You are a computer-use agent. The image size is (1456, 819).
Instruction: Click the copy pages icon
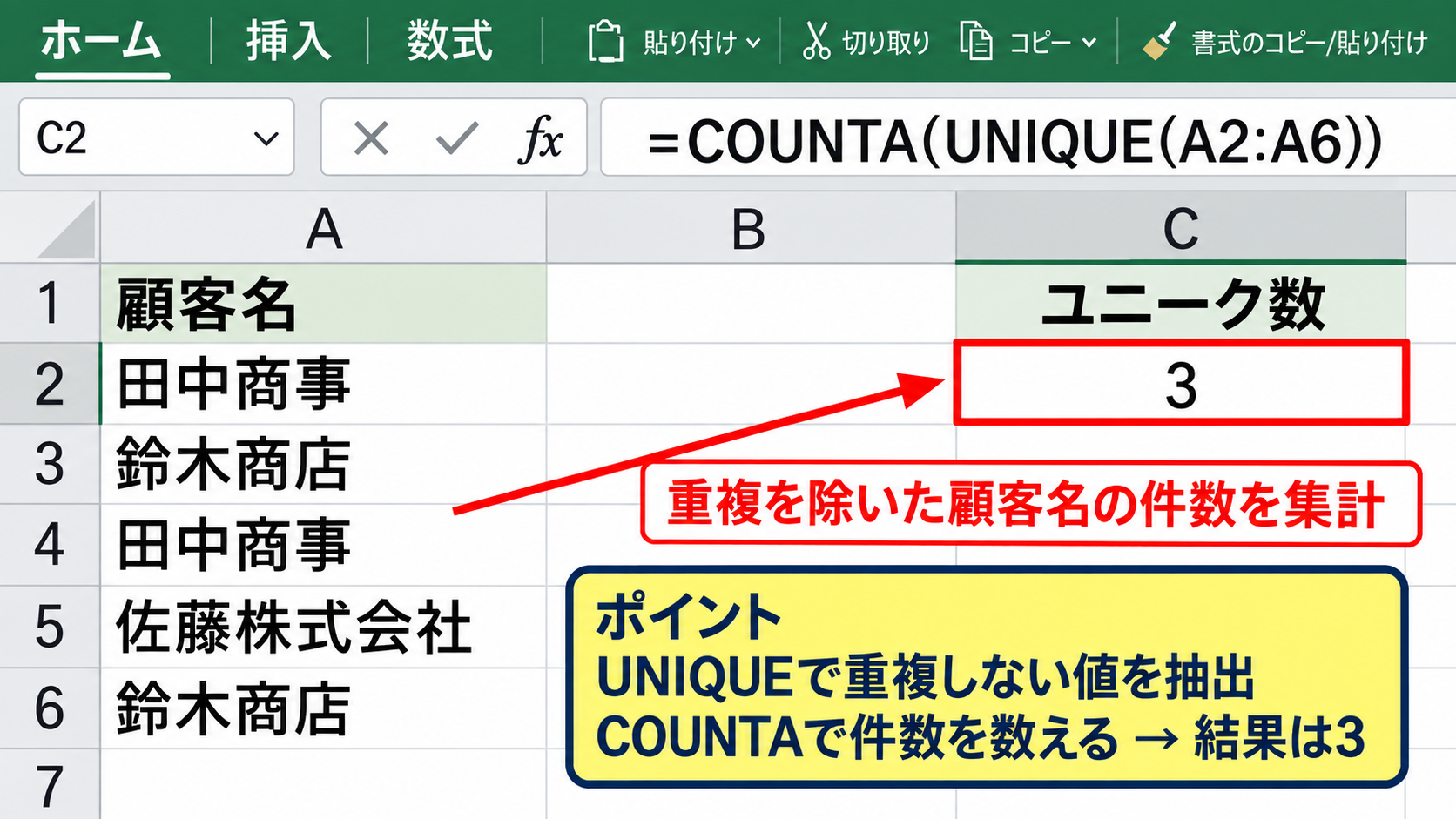coord(976,41)
